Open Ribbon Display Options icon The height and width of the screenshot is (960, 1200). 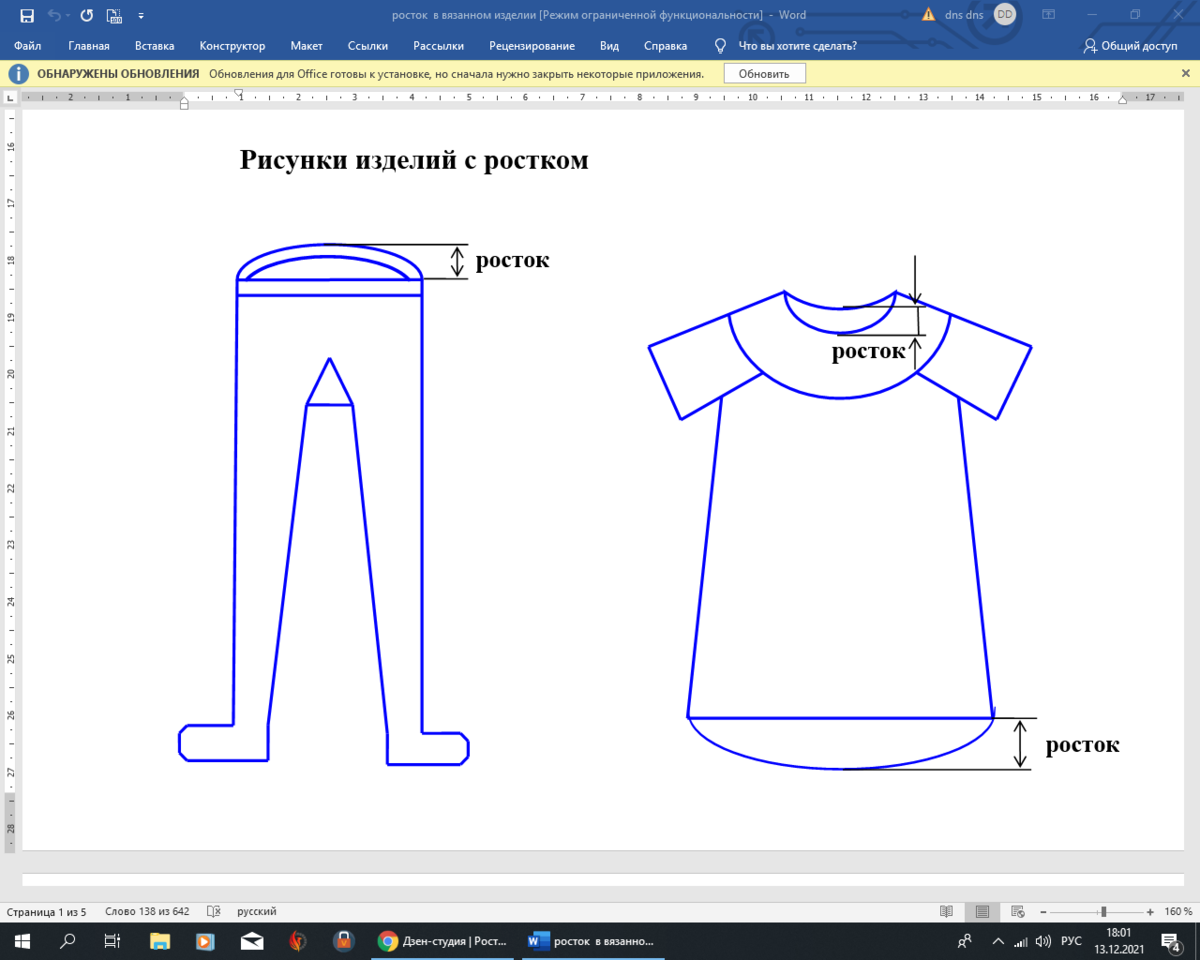1048,15
